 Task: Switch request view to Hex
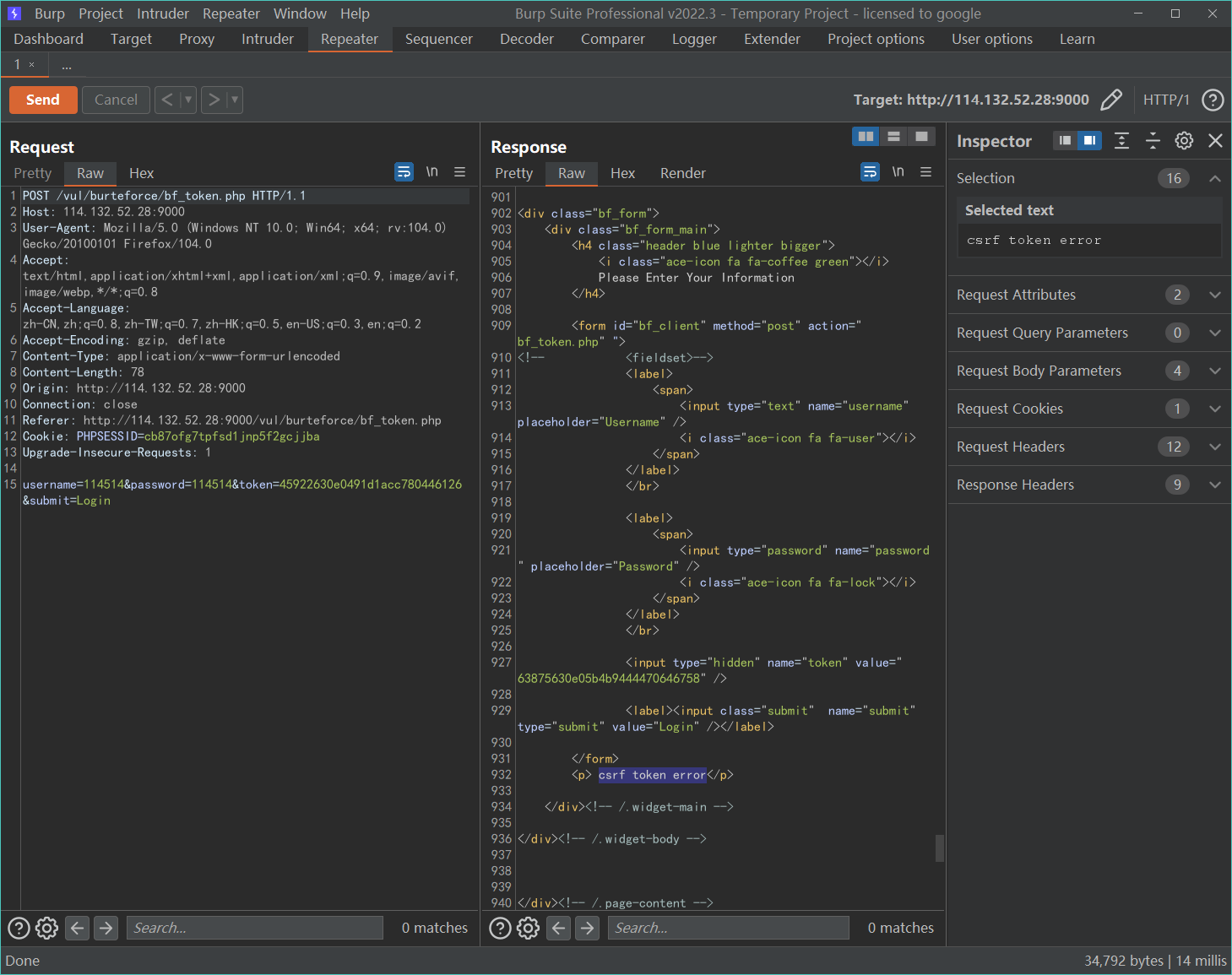141,173
